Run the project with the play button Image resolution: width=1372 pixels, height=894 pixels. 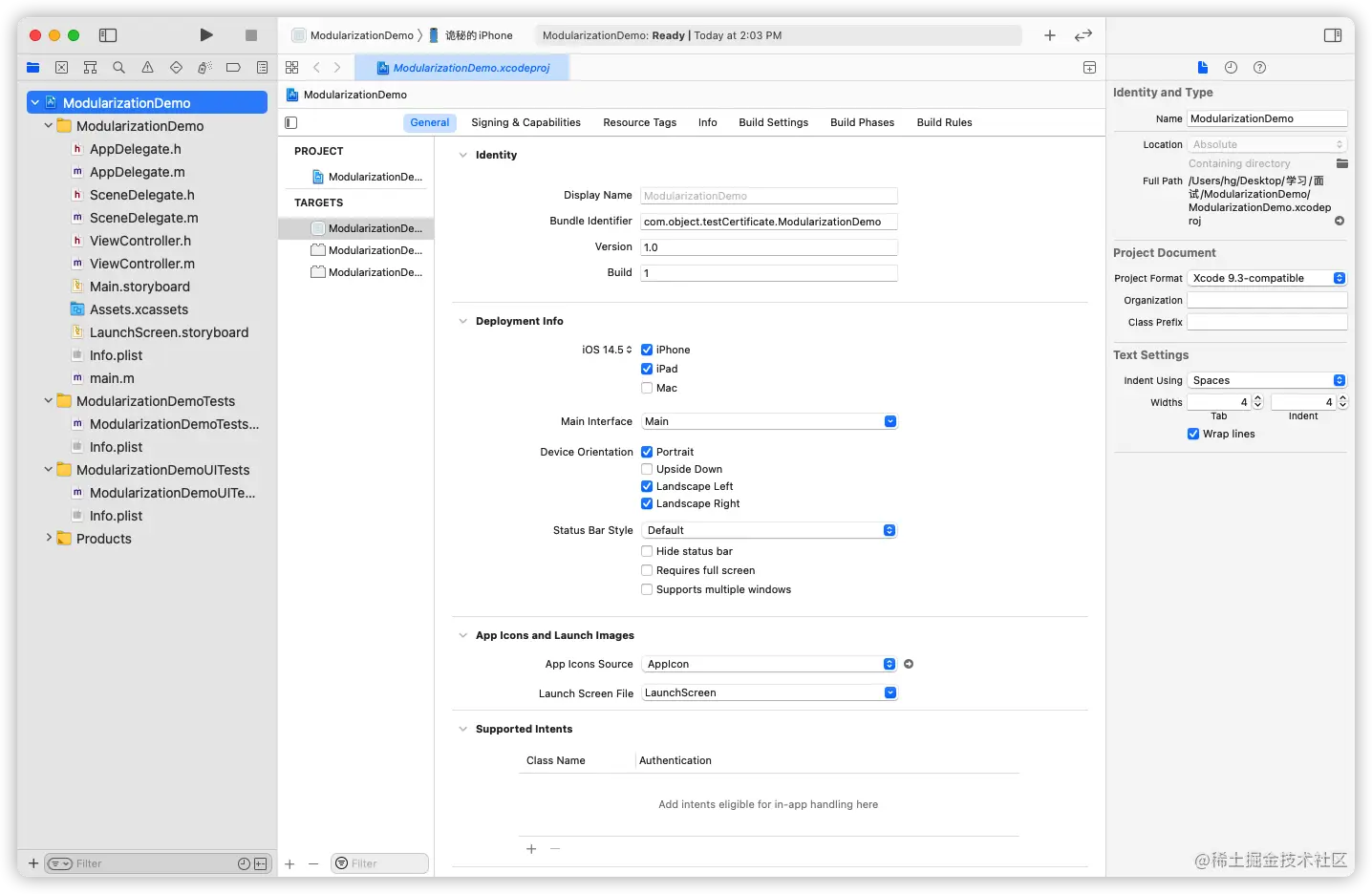pos(206,35)
